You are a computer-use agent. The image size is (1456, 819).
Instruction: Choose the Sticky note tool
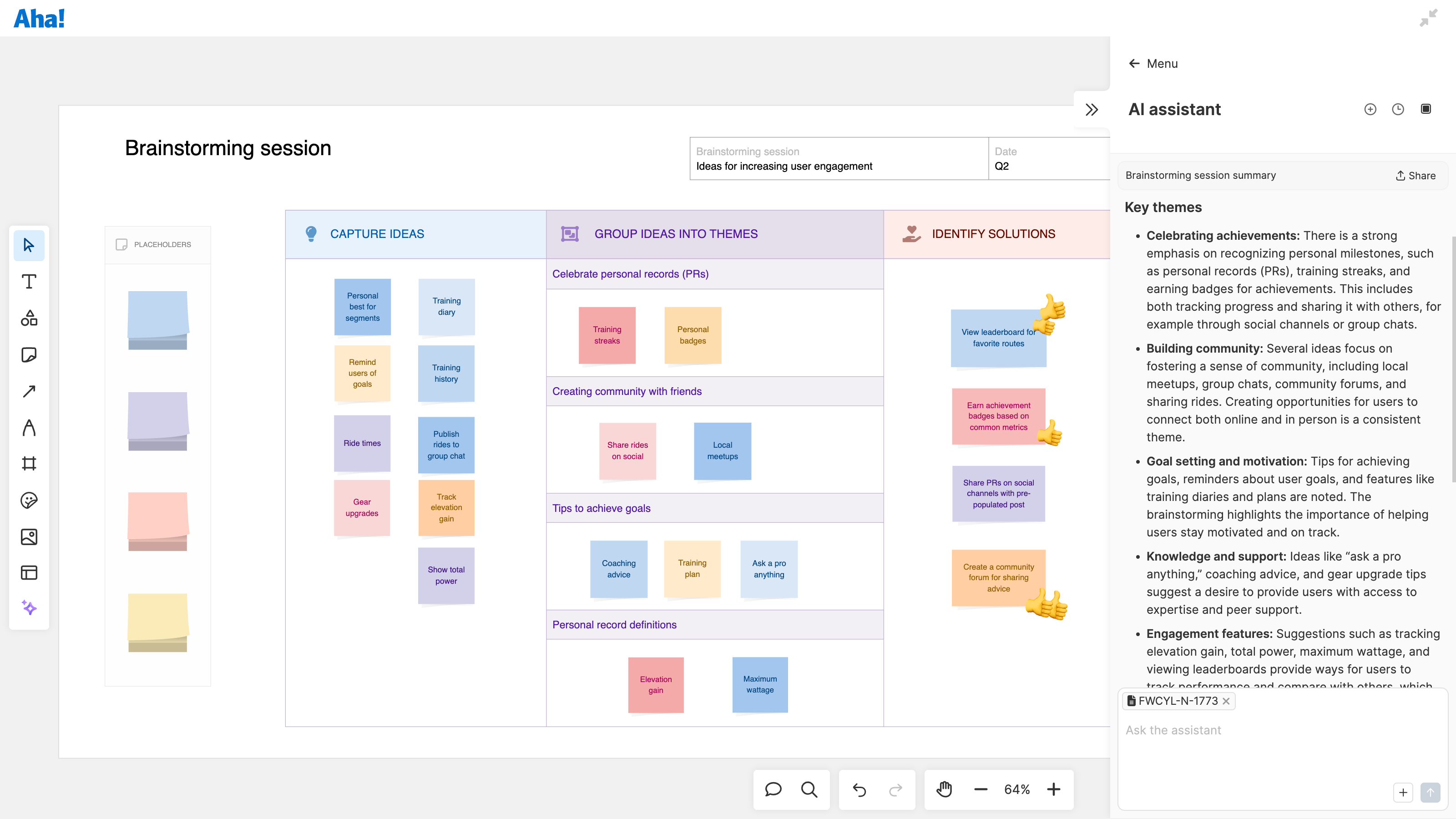[29, 354]
